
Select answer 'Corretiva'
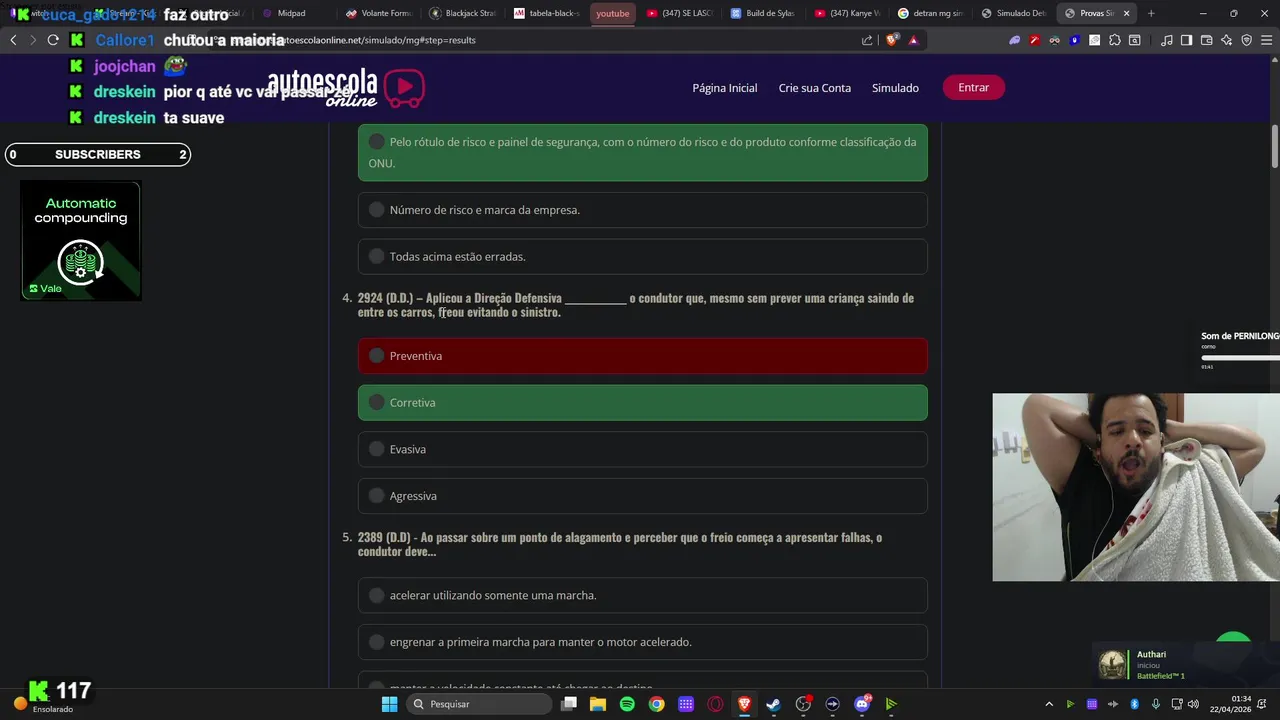tap(642, 402)
